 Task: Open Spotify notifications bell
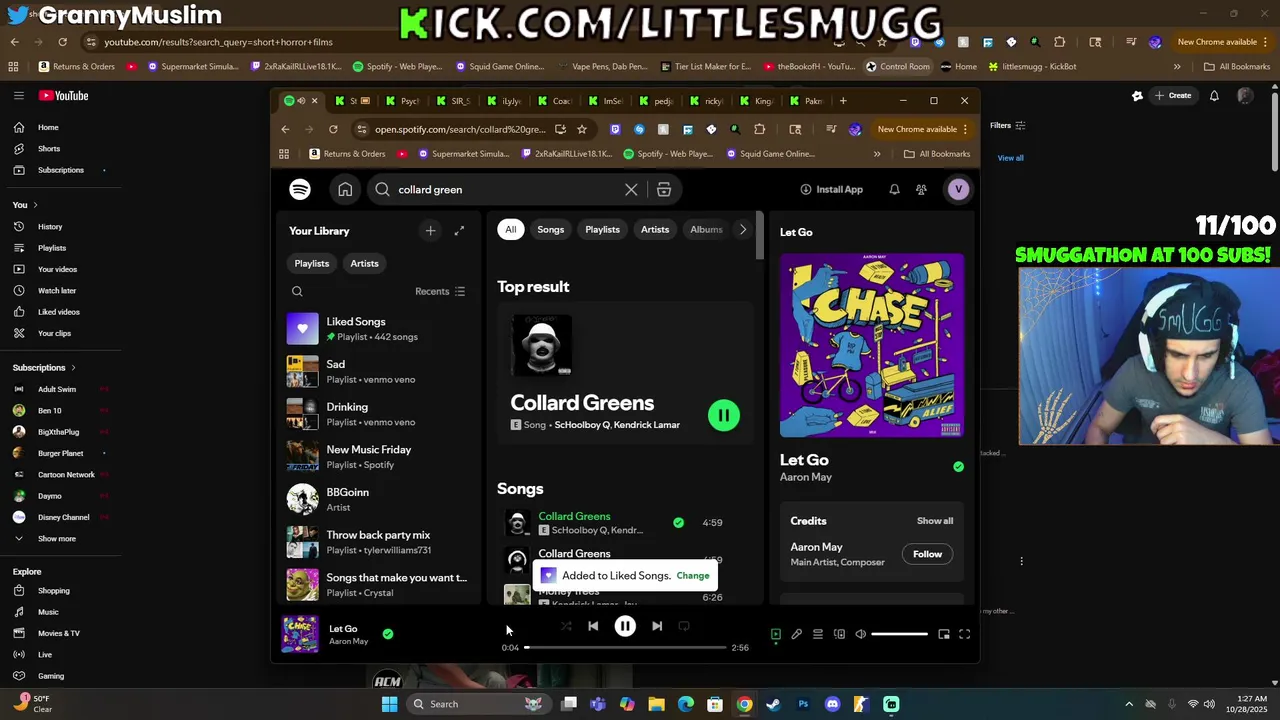[894, 189]
